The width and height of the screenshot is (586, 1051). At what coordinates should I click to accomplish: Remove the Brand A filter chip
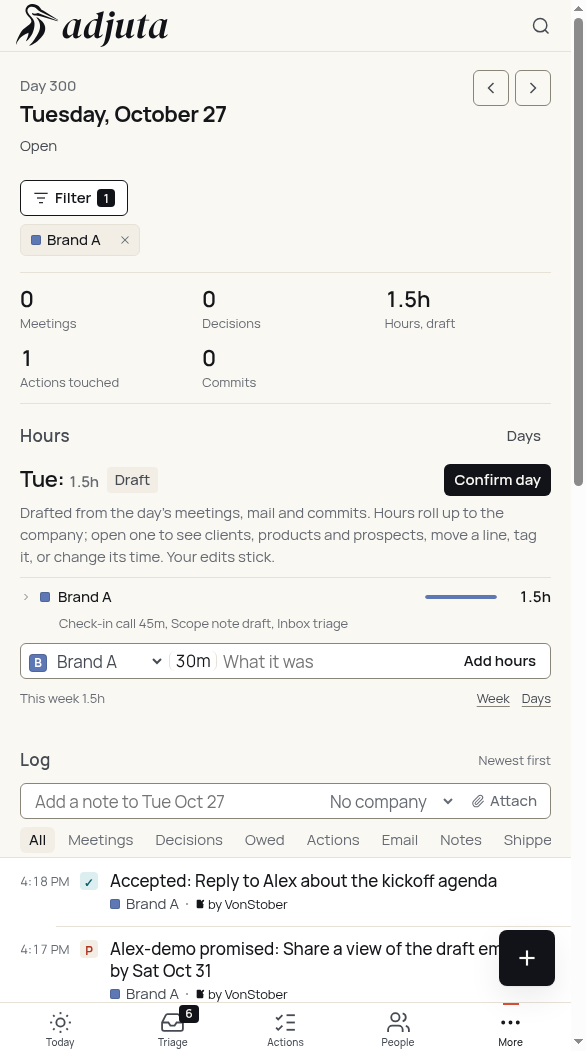click(x=125, y=240)
